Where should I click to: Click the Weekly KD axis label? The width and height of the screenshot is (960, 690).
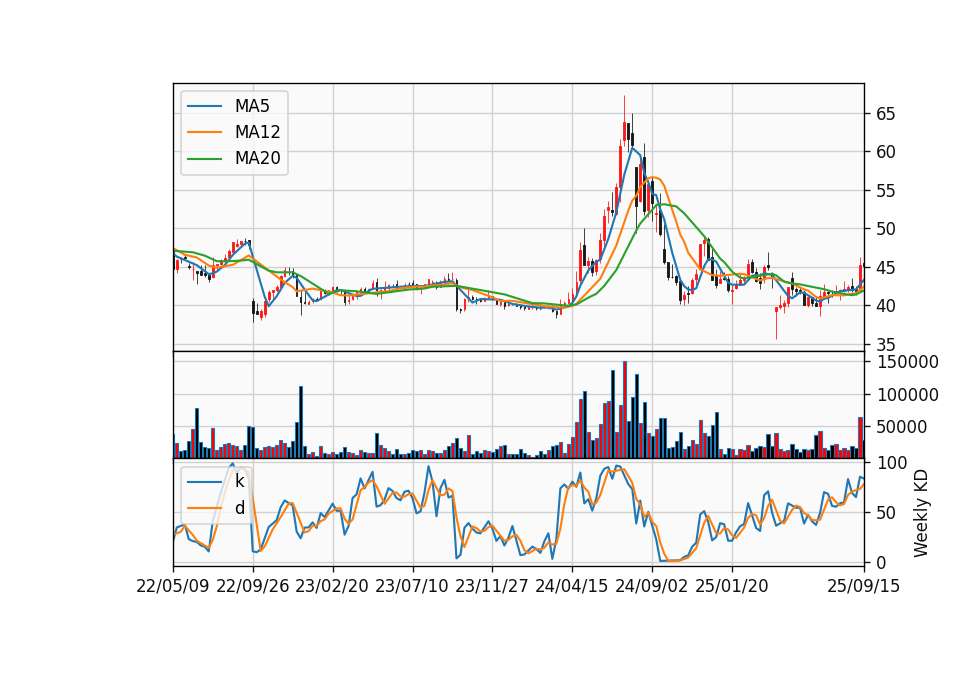[921, 513]
